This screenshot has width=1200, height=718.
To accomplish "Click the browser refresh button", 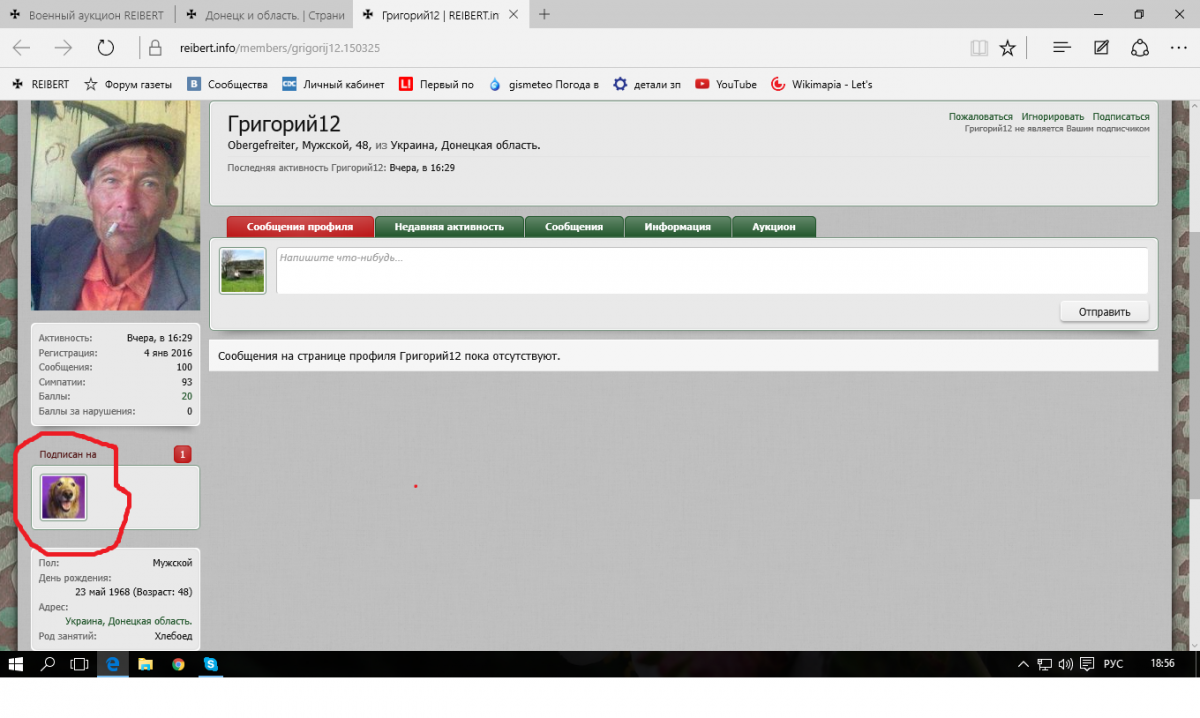I will coord(106,48).
